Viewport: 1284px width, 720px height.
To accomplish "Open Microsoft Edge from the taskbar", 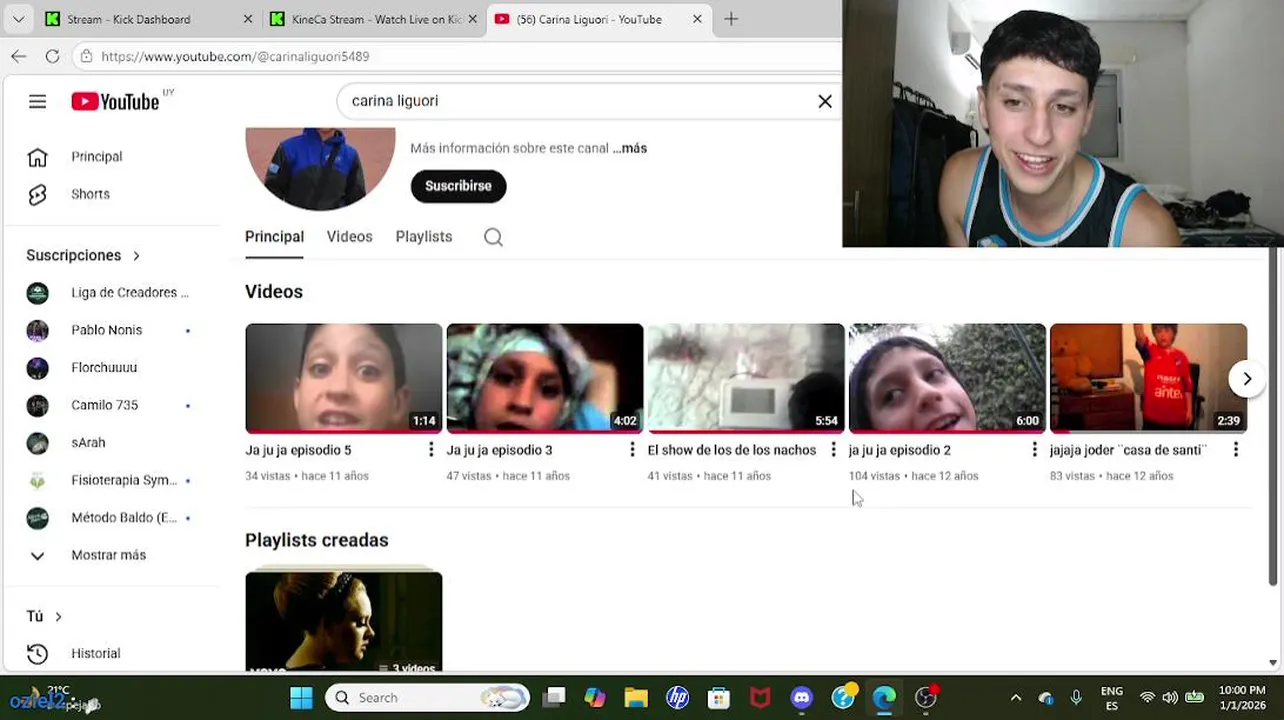I will (x=884, y=697).
